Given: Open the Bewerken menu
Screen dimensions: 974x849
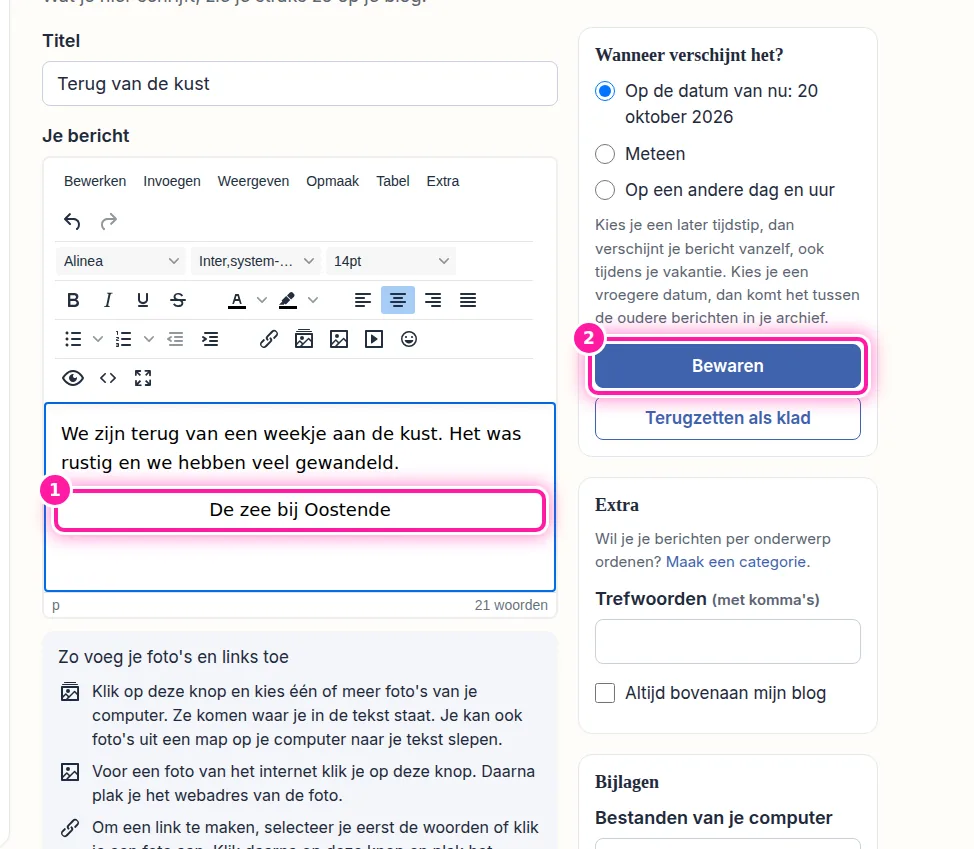Looking at the screenshot, I should tap(95, 181).
